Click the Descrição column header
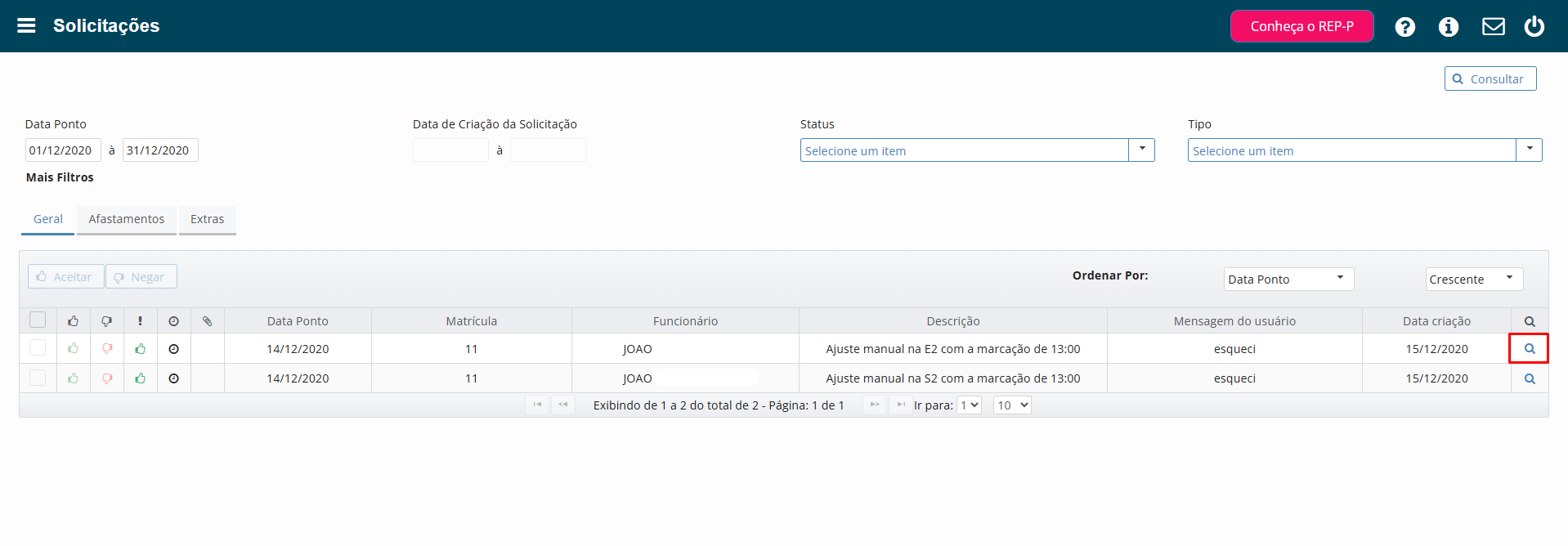The width and height of the screenshot is (1568, 546). [x=953, y=321]
